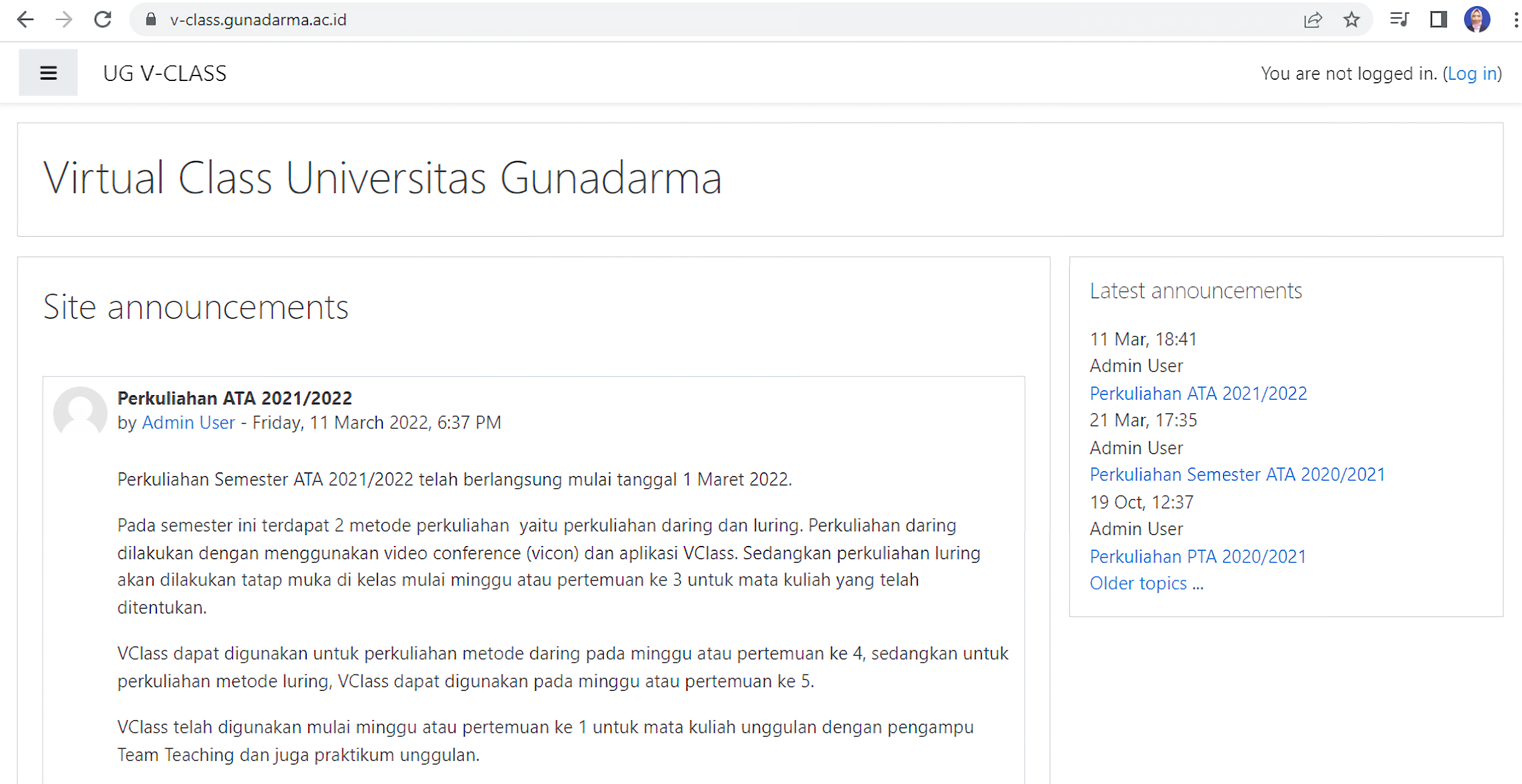Expand Older topics link

(x=1138, y=583)
